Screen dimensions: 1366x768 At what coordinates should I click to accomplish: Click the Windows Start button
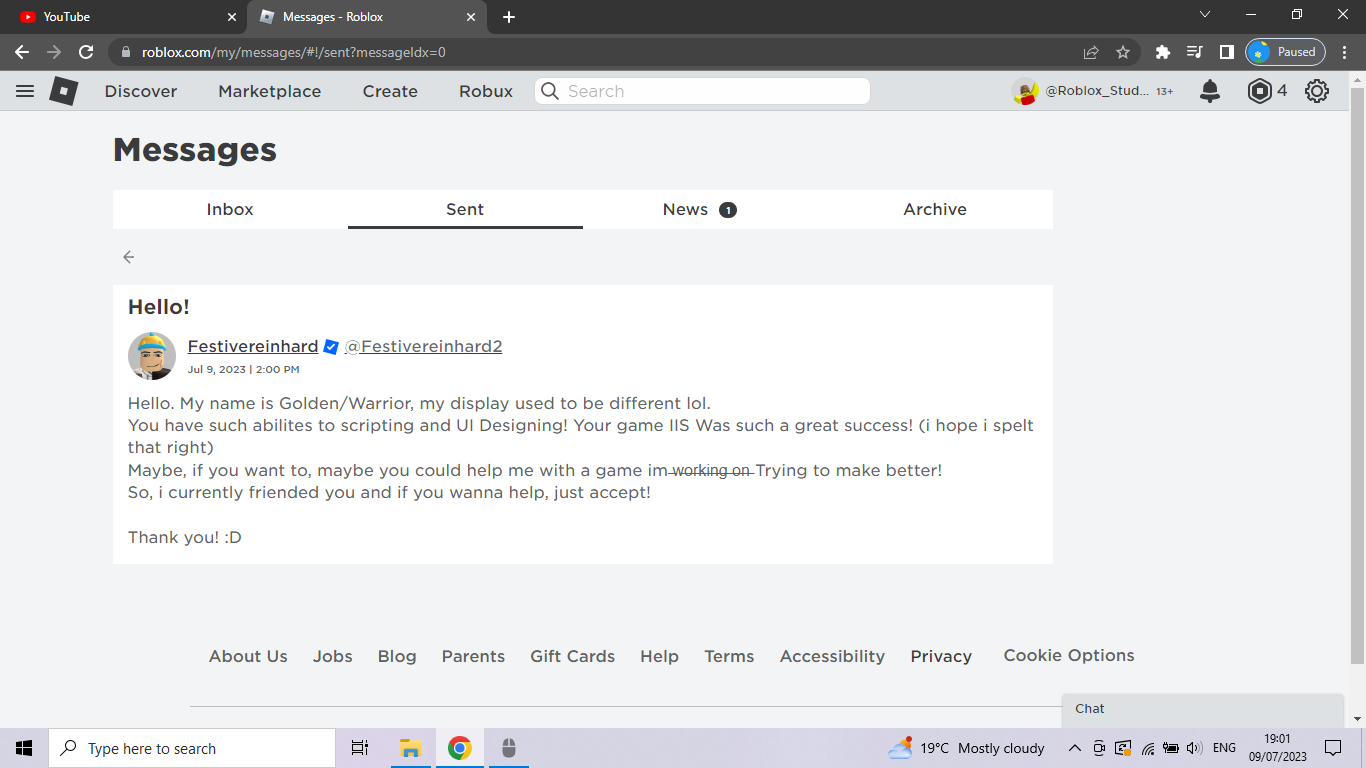coord(24,748)
